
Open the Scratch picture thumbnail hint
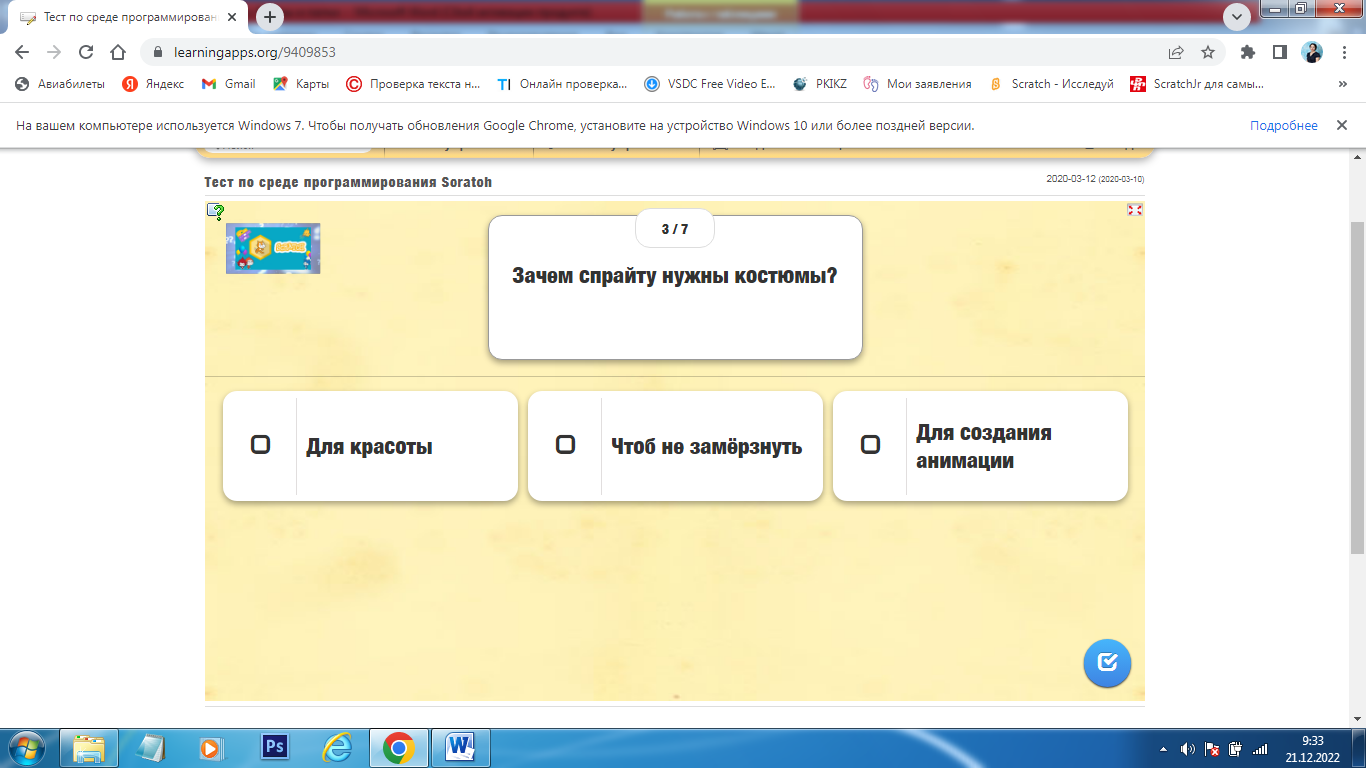pos(273,248)
